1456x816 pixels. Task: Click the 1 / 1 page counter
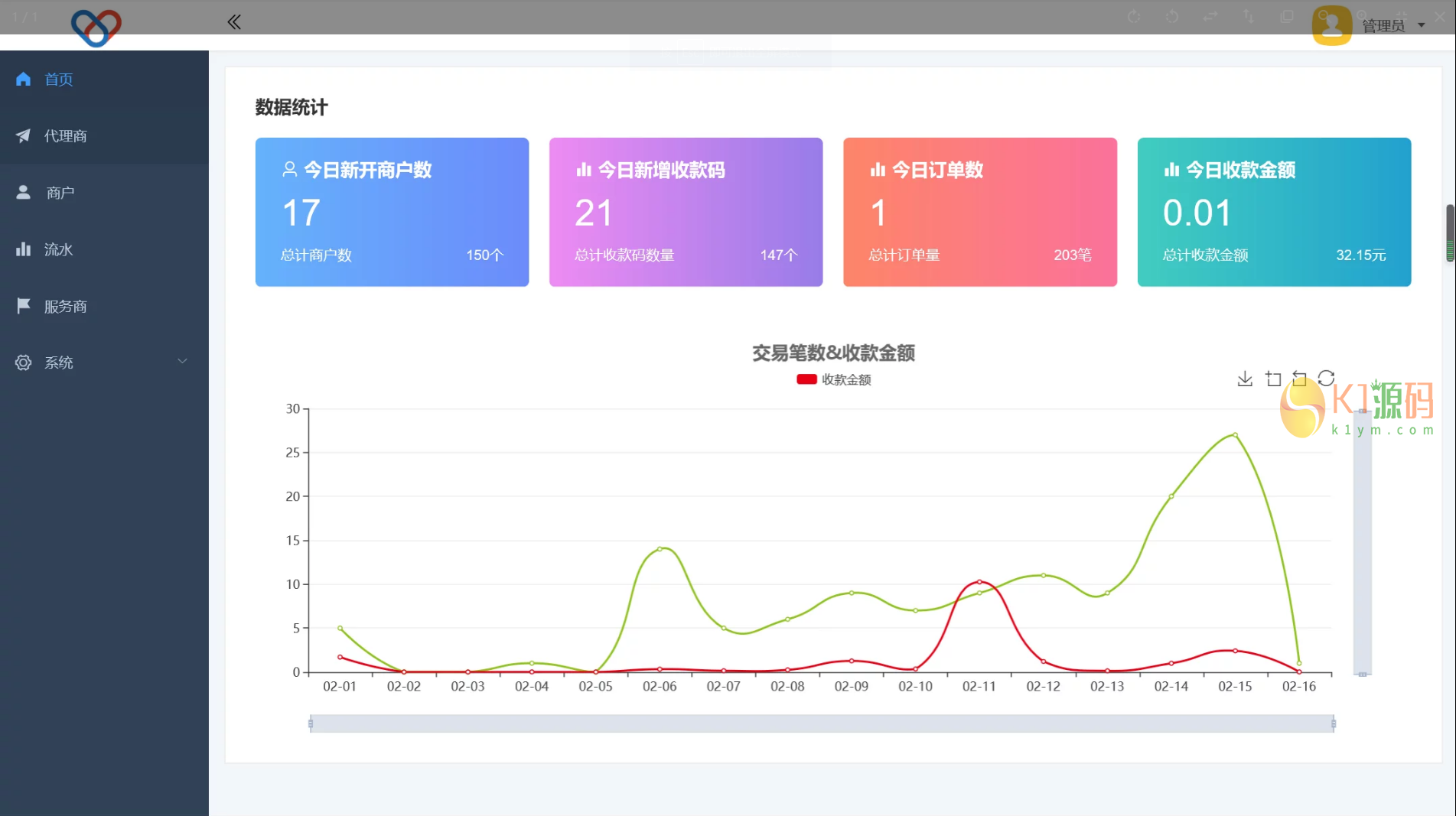(24, 16)
